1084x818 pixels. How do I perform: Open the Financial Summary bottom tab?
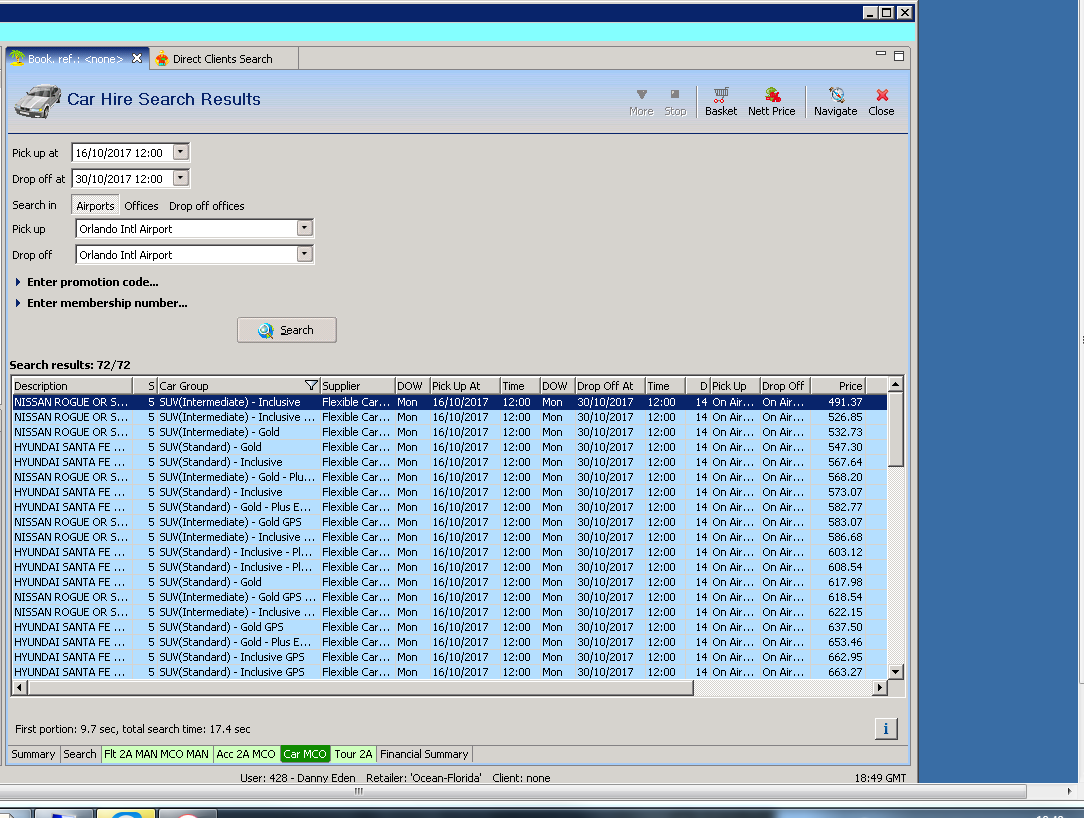pyautogui.click(x=423, y=754)
